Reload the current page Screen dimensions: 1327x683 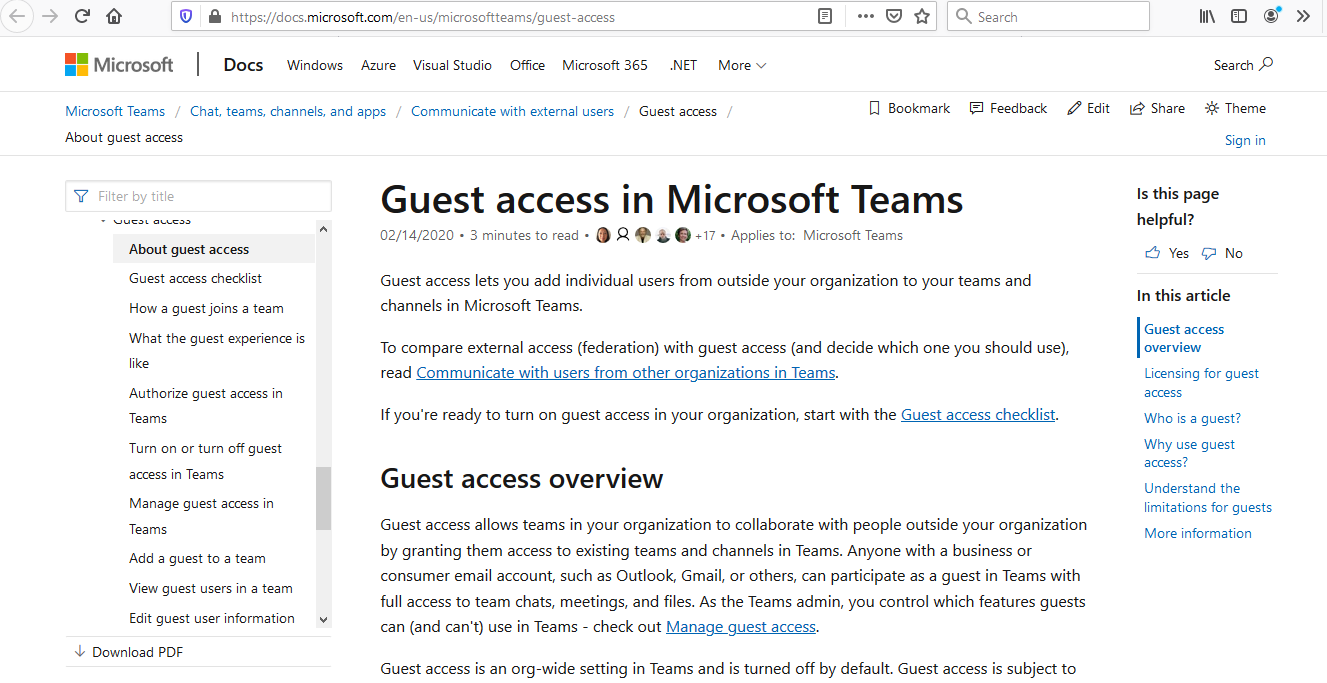coord(82,16)
